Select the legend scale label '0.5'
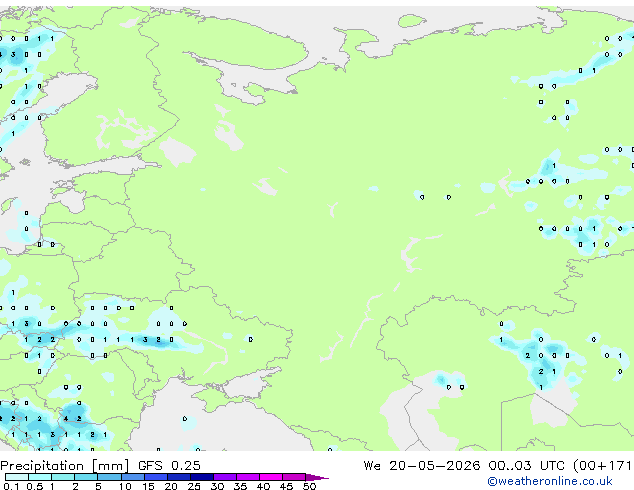Screen dimensions: 634x490 tap(35, 486)
